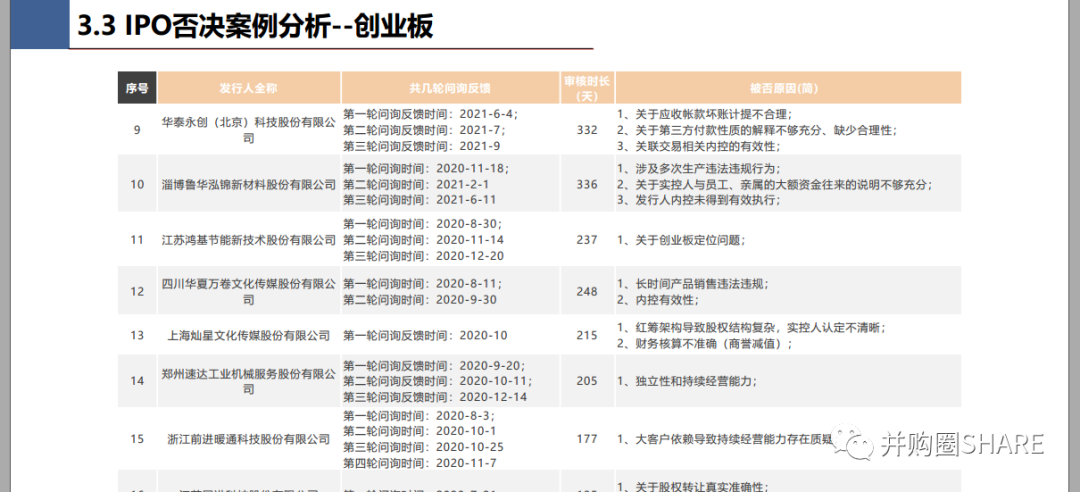Image resolution: width=1080 pixels, height=492 pixels.
Task: Click "第二轮问询时间：2020-10-1" line
Action: [x=419, y=431]
